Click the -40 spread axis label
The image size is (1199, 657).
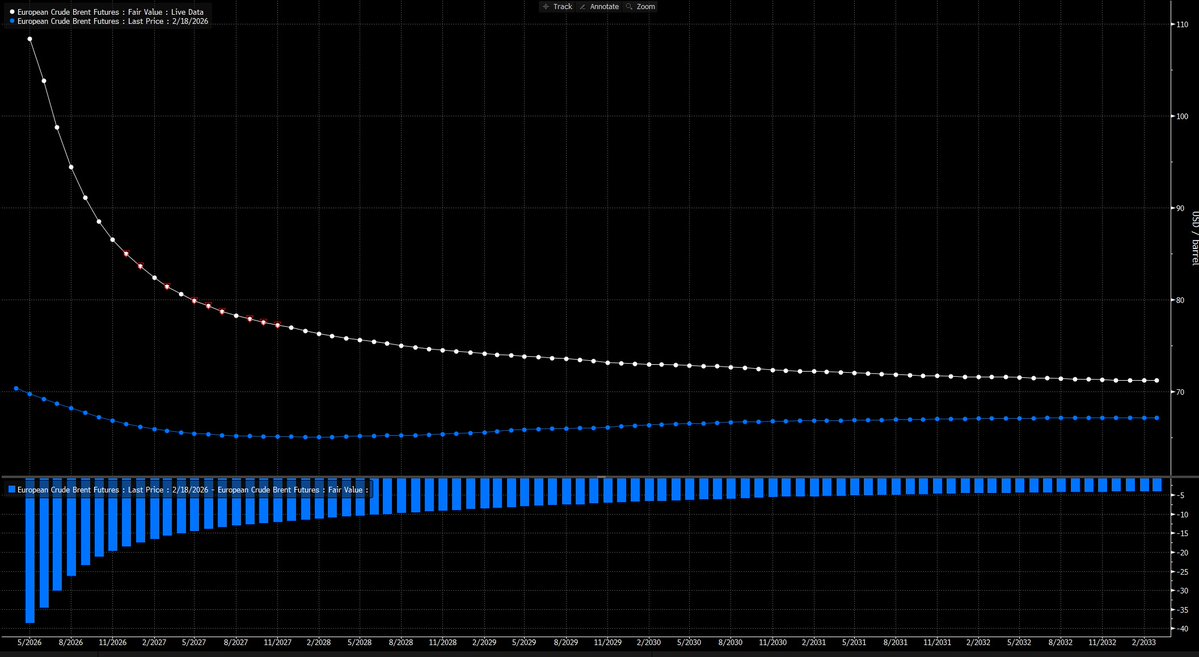pos(1181,629)
